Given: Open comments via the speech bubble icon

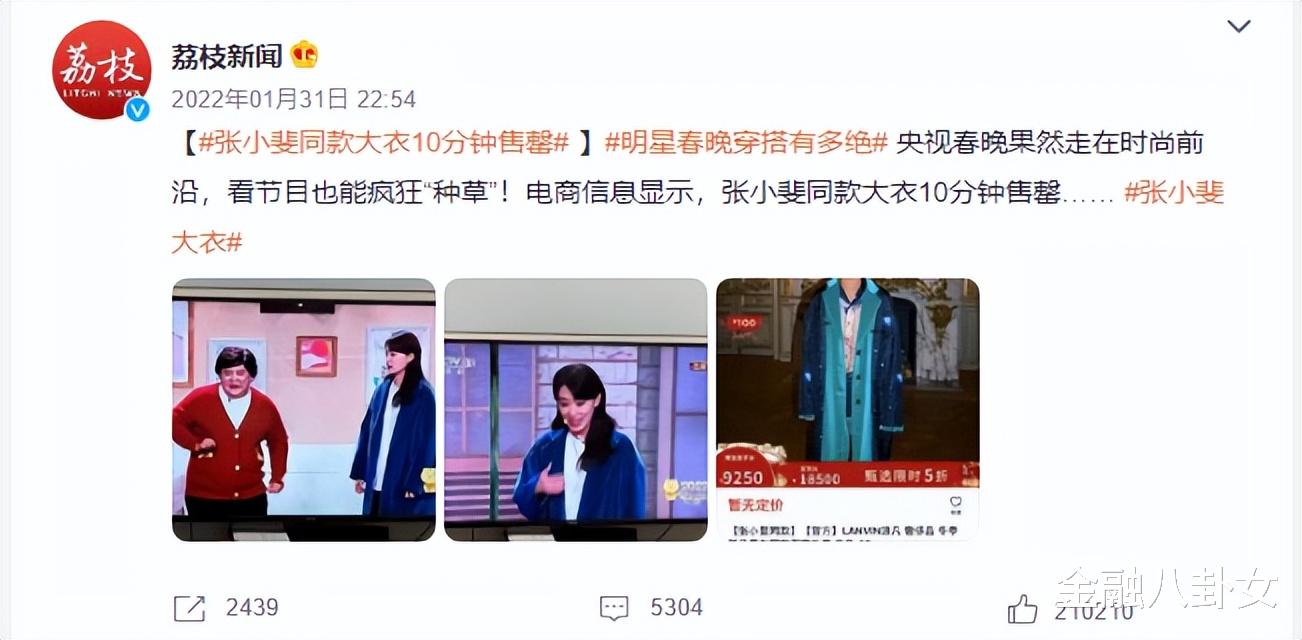Looking at the screenshot, I should pos(614,607).
